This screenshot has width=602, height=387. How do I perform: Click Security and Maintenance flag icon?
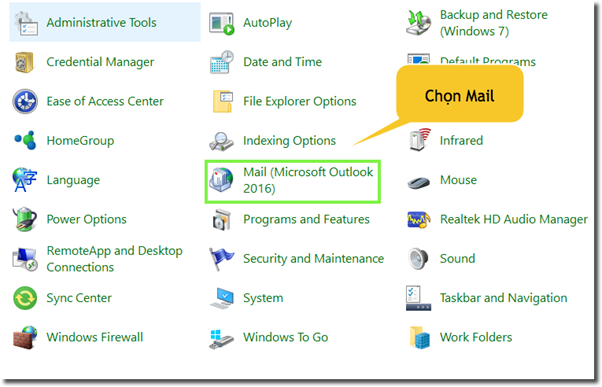[222, 259]
